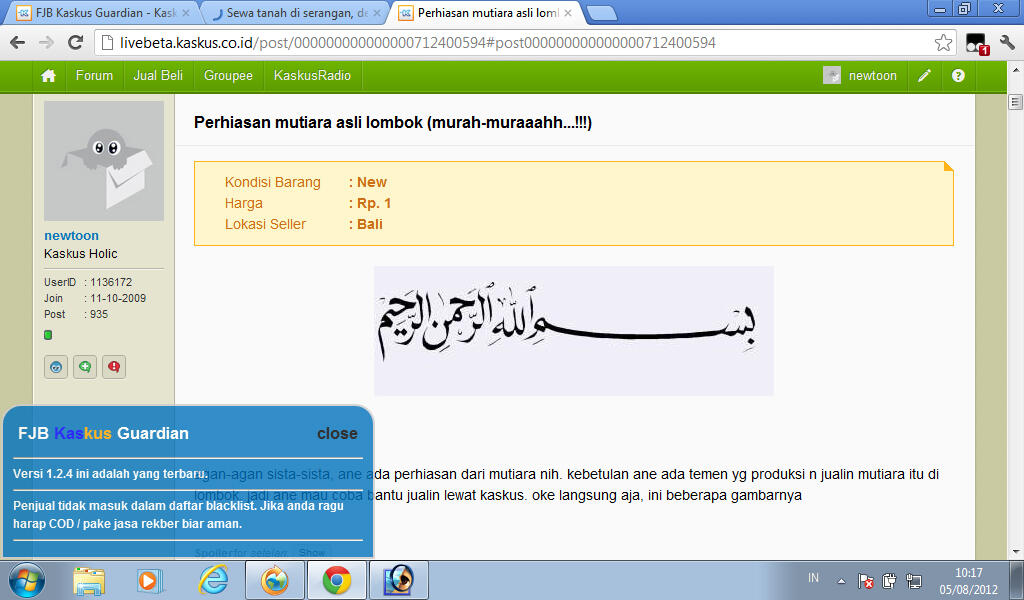Click the power plug tray icon
Image resolution: width=1024 pixels, height=600 pixels.
coord(889,580)
